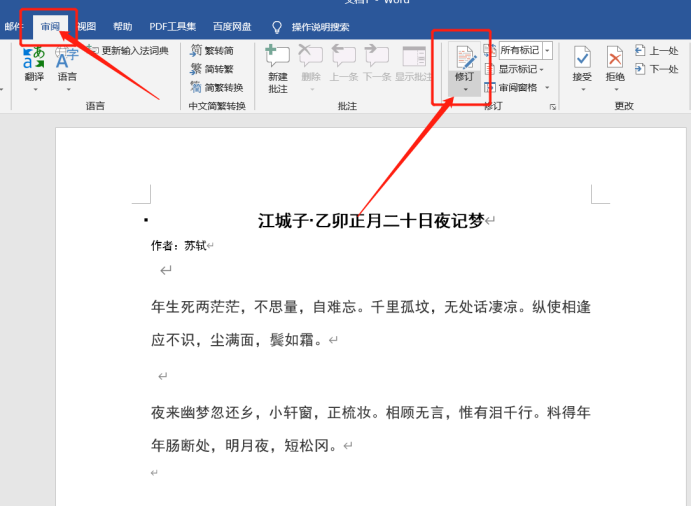The height and width of the screenshot is (506, 691).
Task: Click the 删除 comment icon
Action: tap(311, 56)
